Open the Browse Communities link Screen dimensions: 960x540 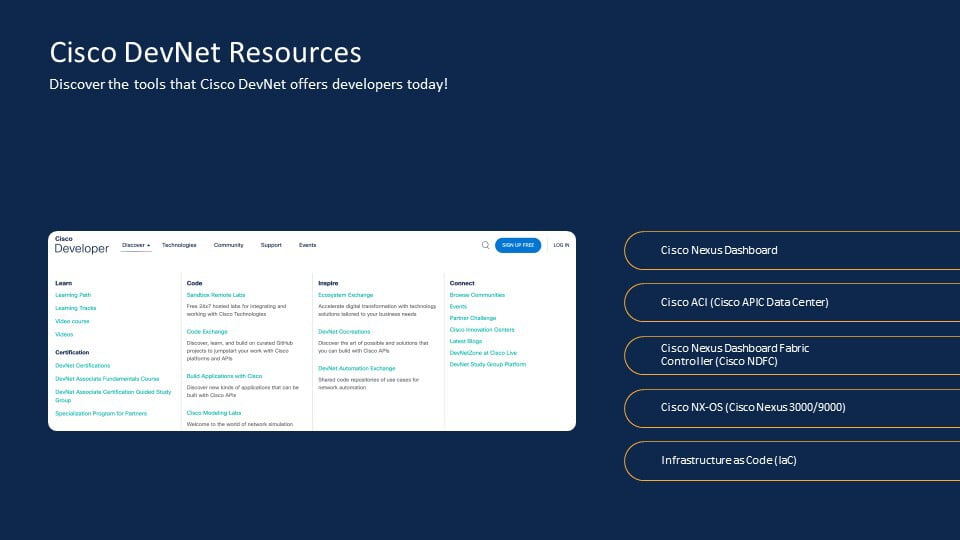(x=477, y=295)
